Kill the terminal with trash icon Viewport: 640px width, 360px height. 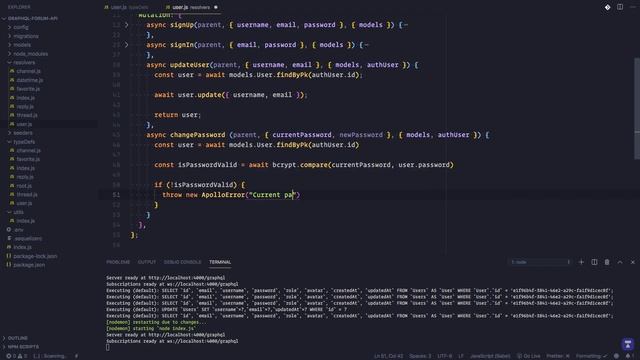[x=607, y=262]
